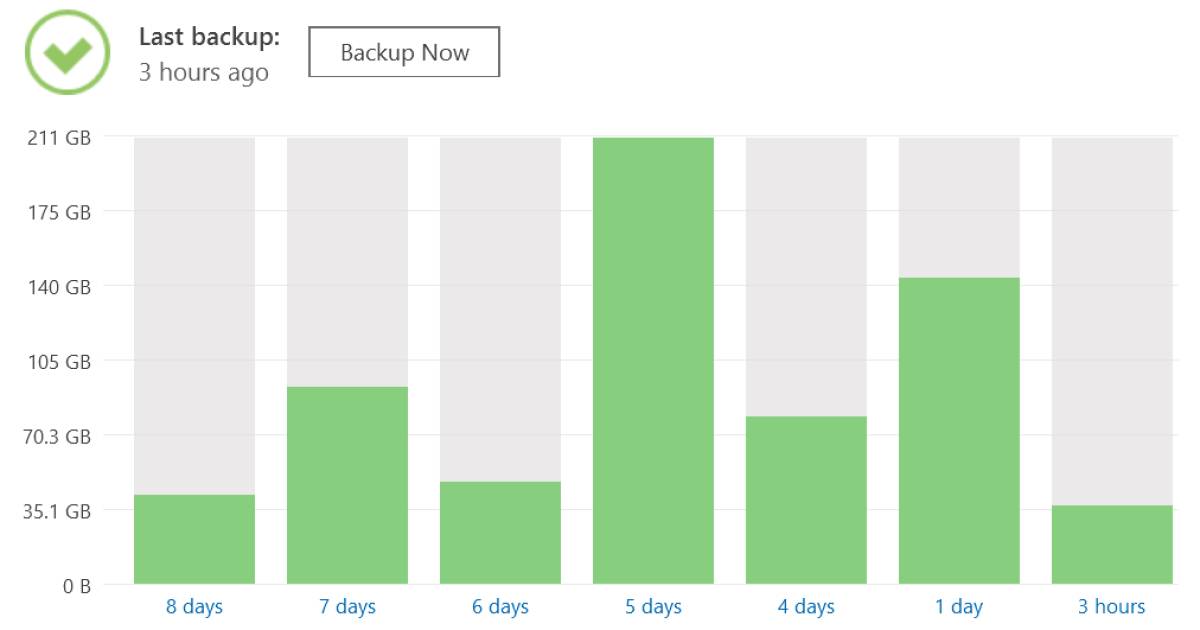Viewport: 1200px width, 630px height.
Task: Click the gray area above 8 days bar
Action: point(194,316)
